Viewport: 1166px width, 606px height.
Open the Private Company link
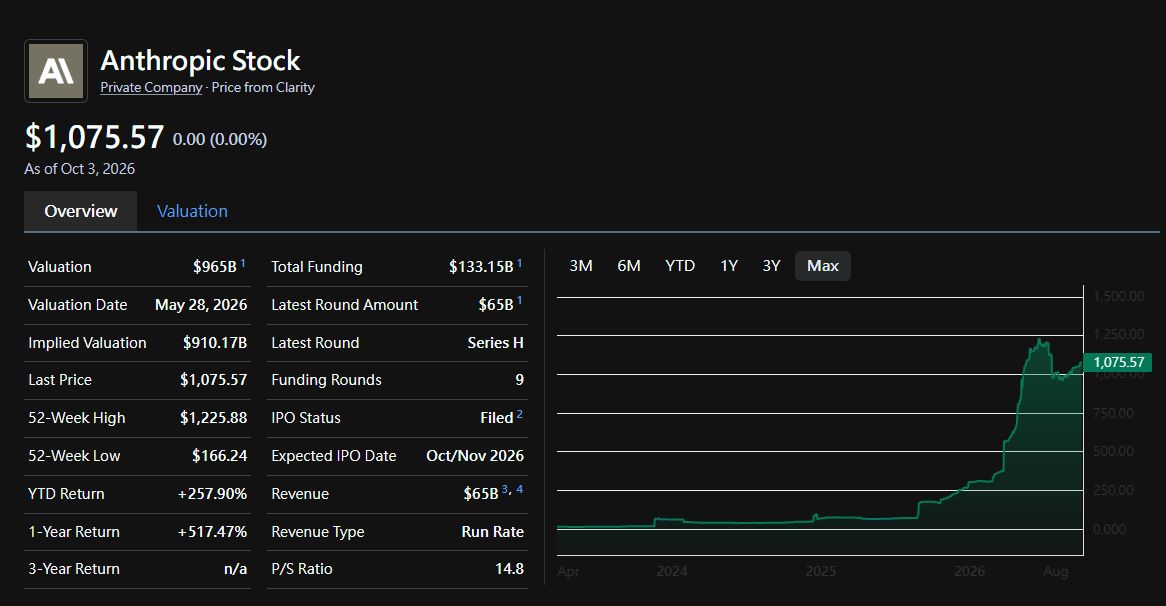point(151,87)
